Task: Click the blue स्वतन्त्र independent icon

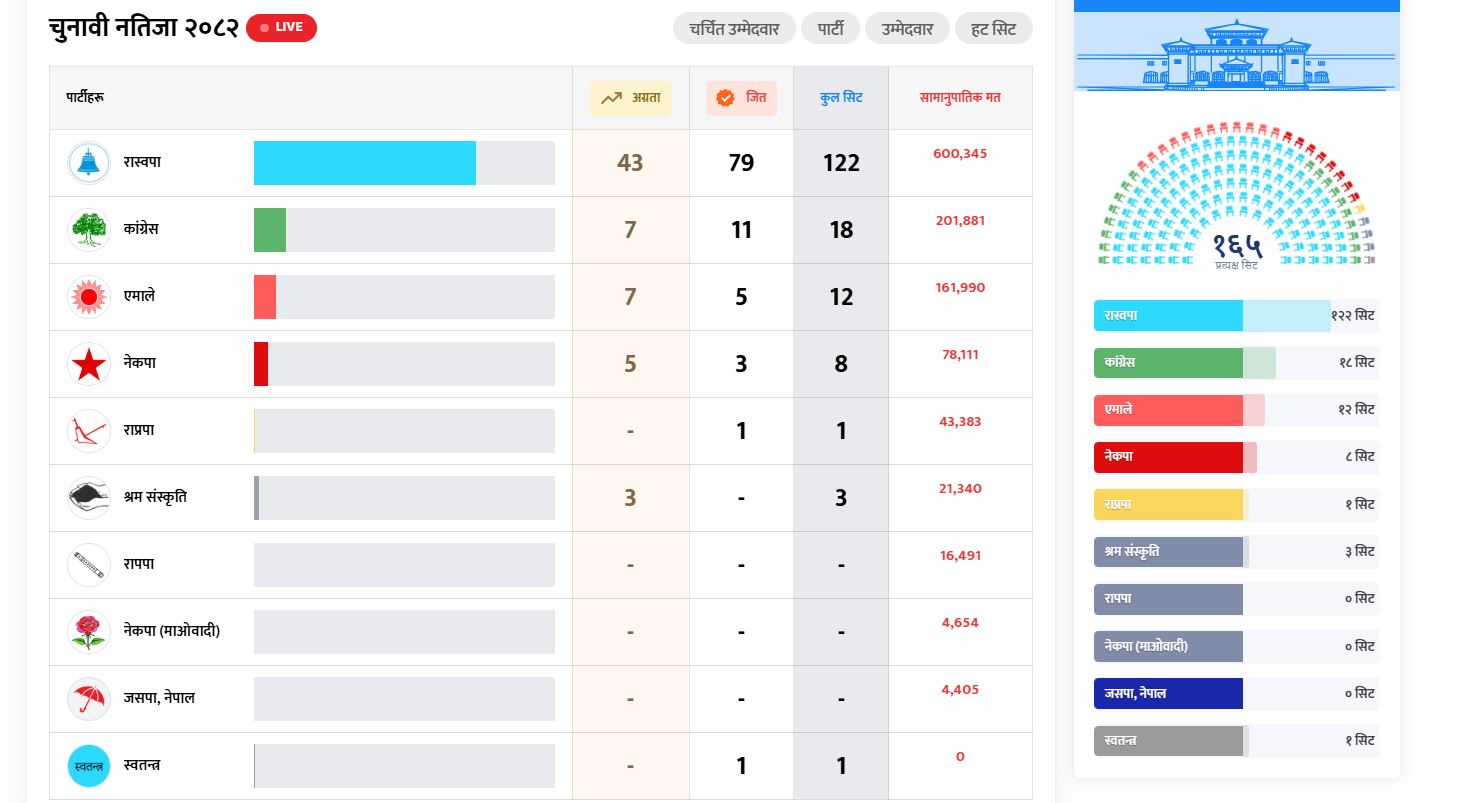Action: point(88,766)
